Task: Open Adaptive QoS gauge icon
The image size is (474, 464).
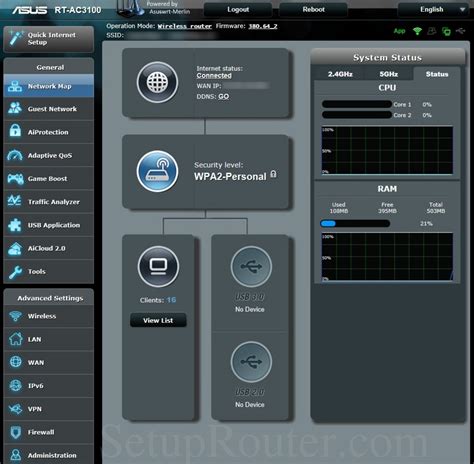Action: click(x=15, y=155)
